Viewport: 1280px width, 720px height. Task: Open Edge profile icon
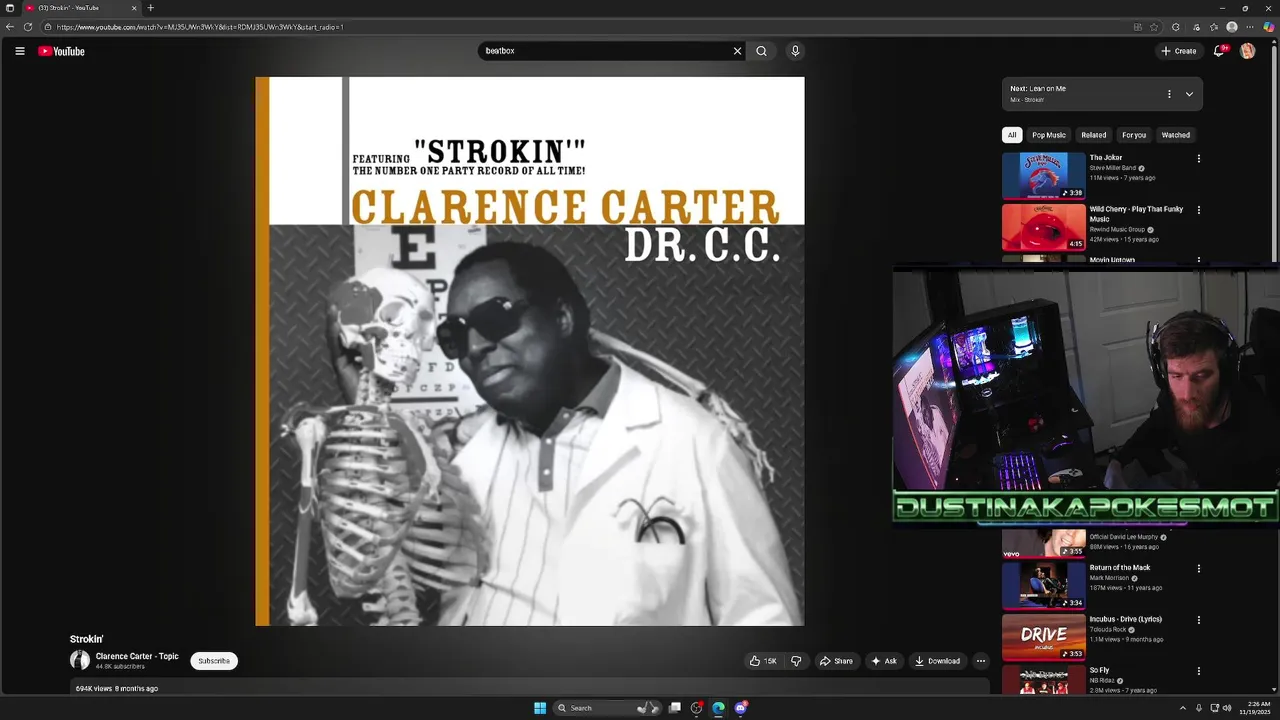(1232, 27)
